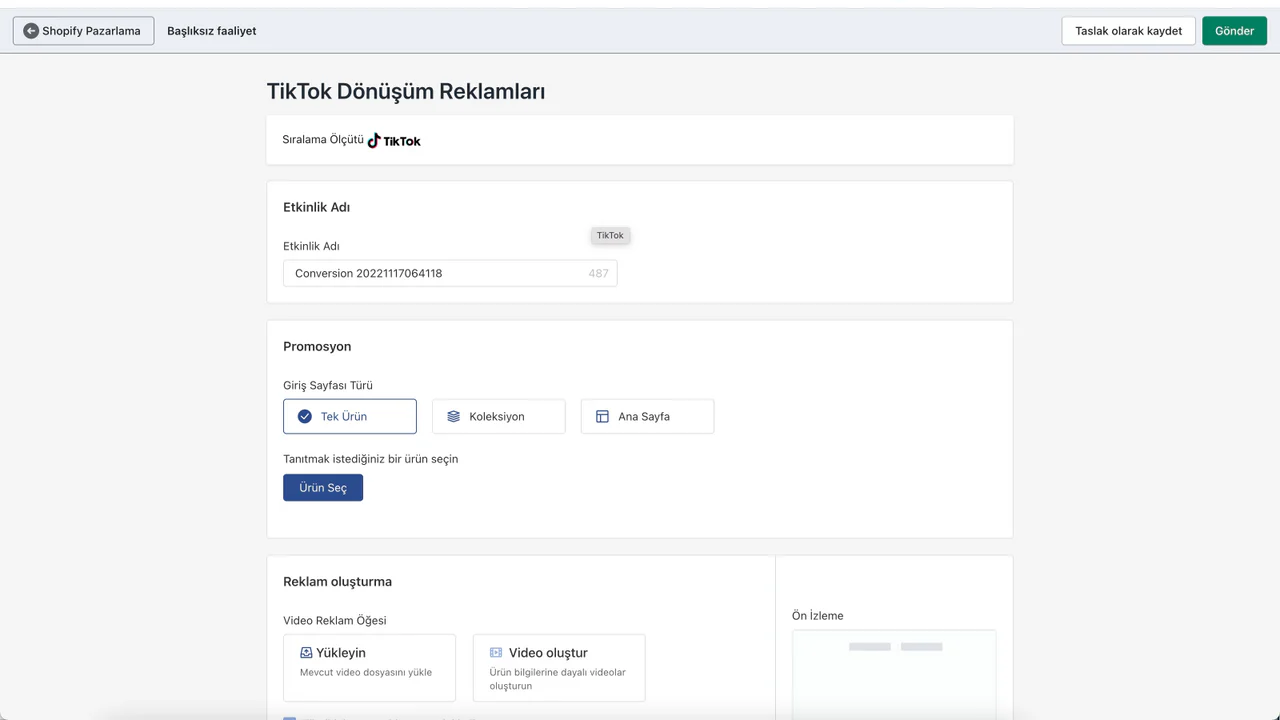
Task: Click the TikTok logo
Action: tap(394, 141)
